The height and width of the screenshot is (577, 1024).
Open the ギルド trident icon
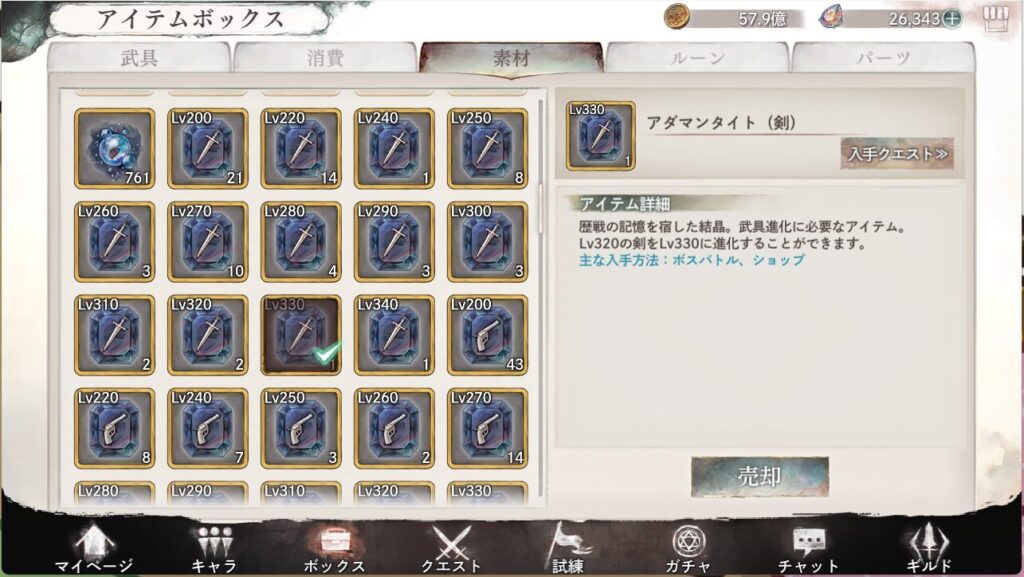(x=928, y=550)
